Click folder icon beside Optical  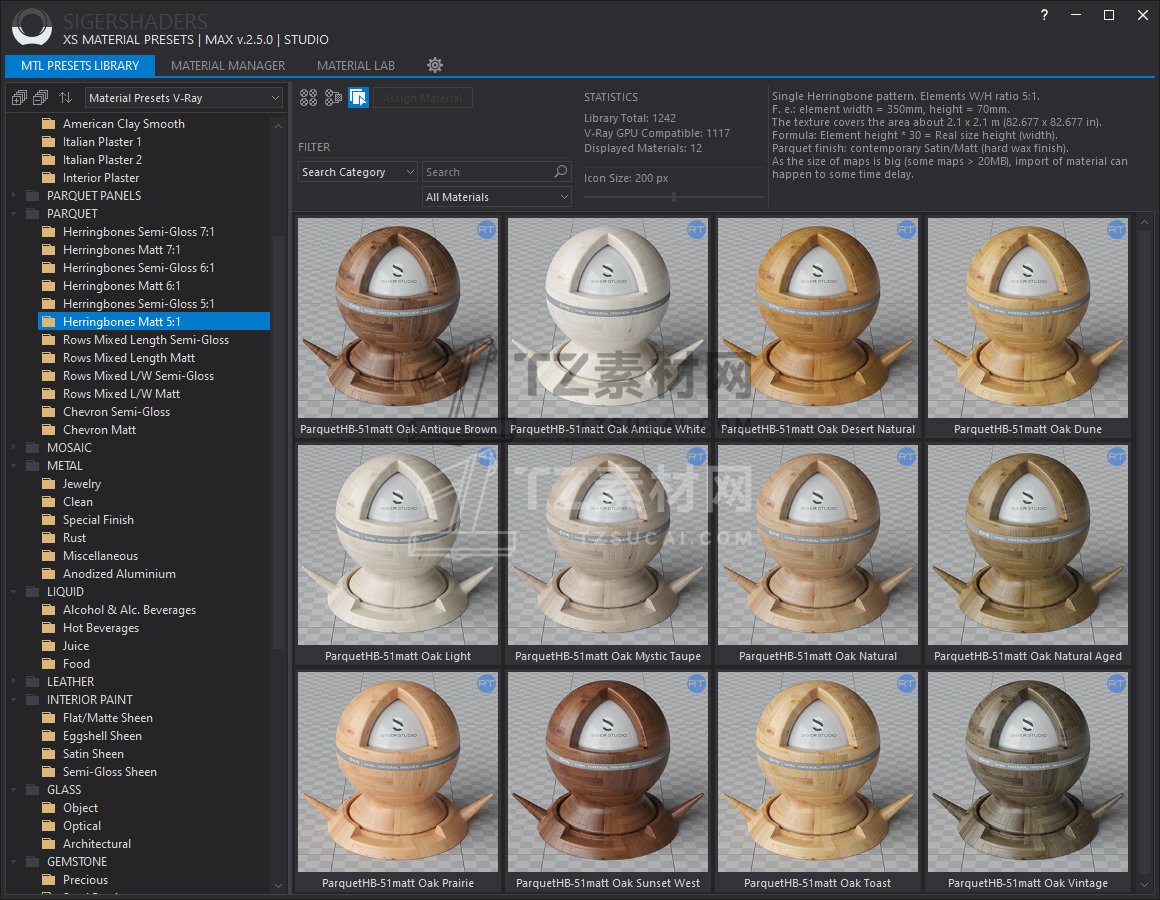pos(49,825)
